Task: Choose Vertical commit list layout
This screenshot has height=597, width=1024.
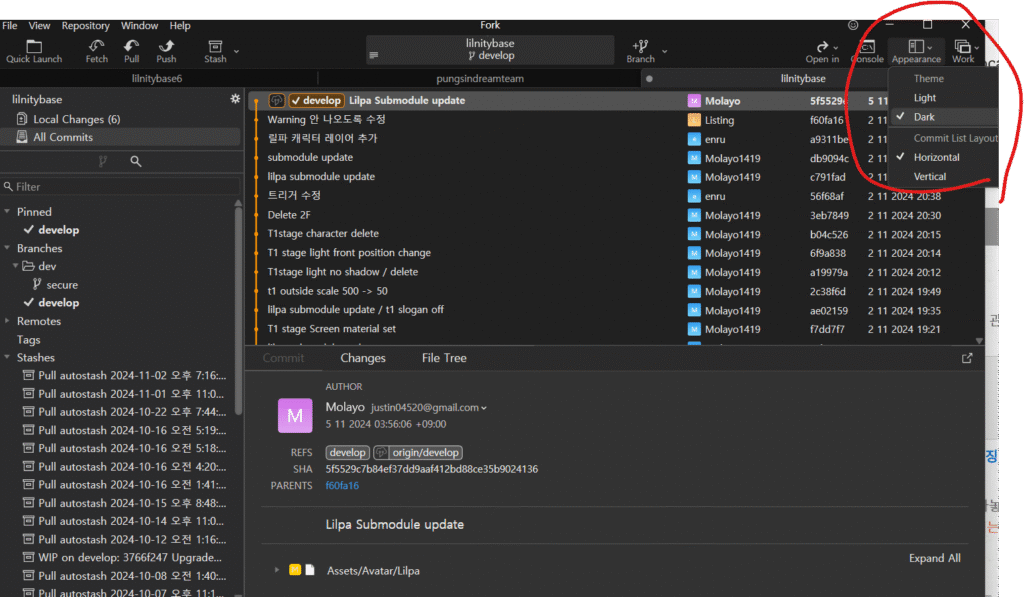Action: coord(929,176)
